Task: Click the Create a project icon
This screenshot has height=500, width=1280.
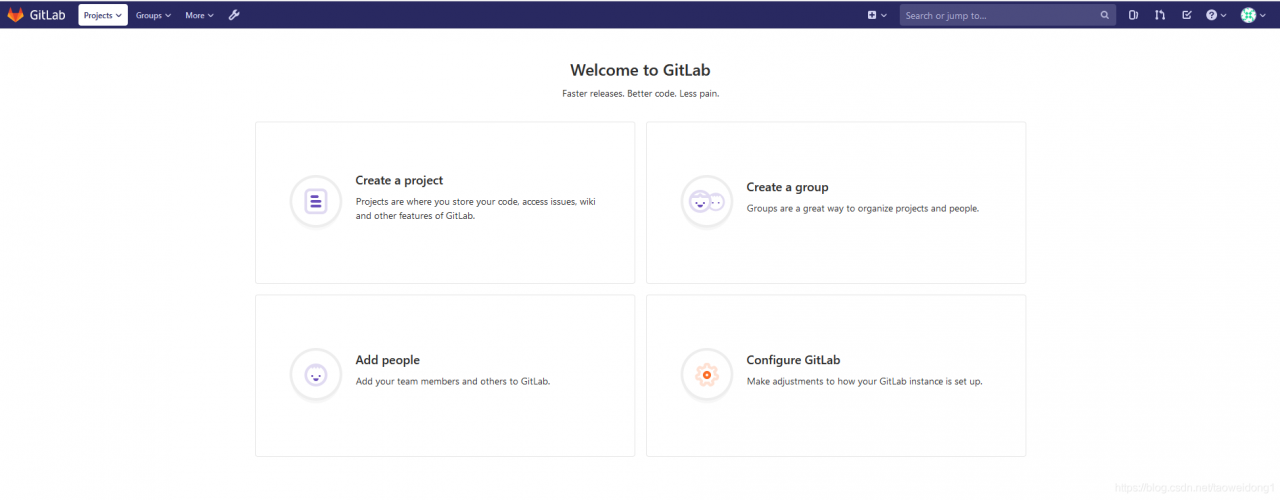Action: coord(316,202)
